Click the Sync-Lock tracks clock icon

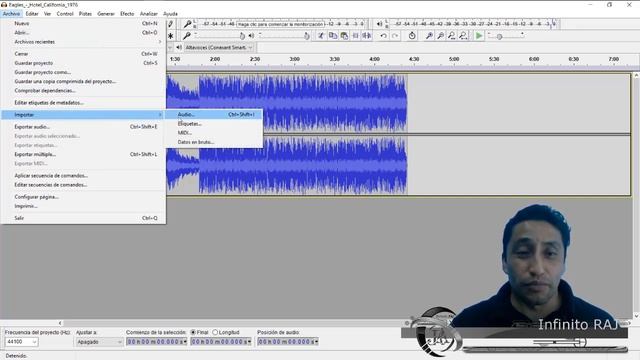click(x=412, y=36)
